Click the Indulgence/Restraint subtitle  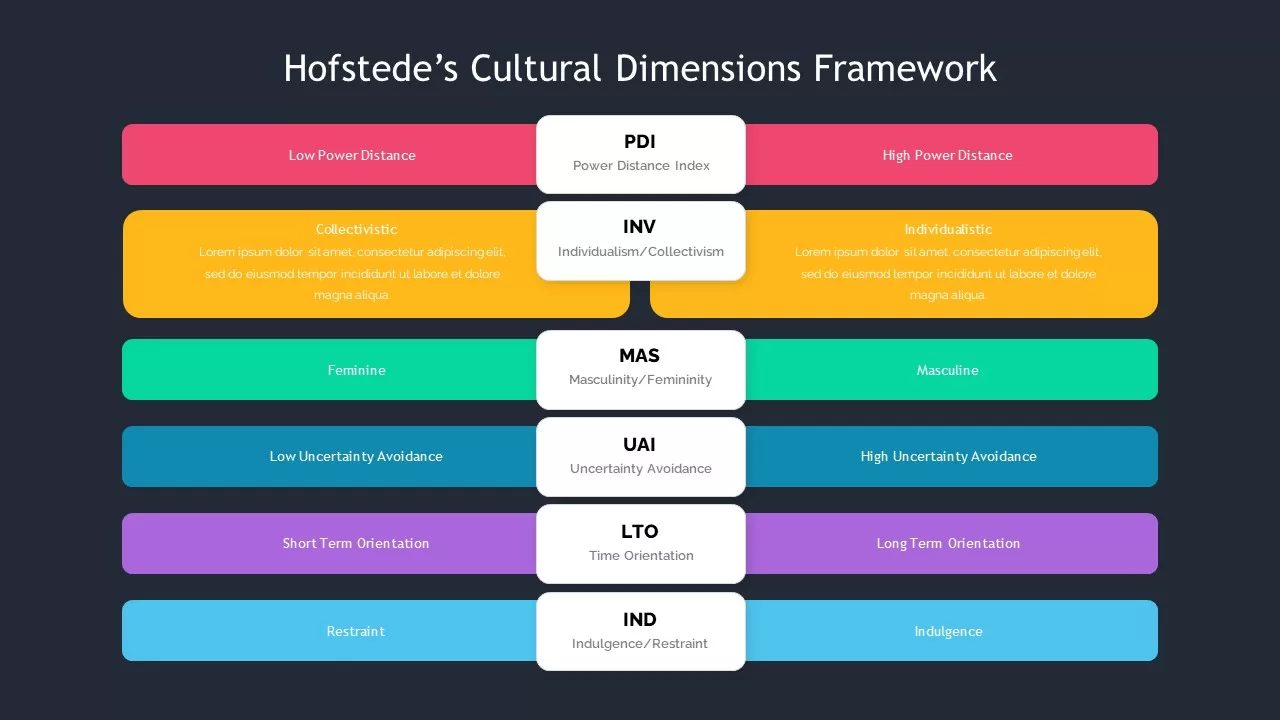tap(640, 644)
